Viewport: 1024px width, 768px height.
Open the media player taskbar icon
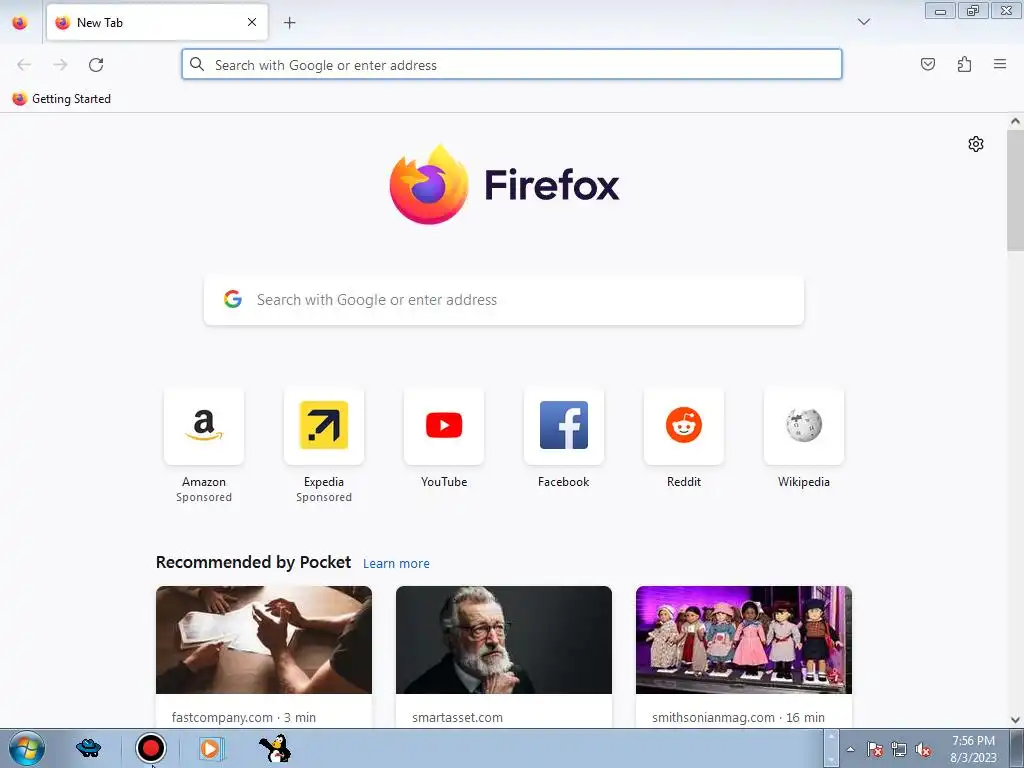pos(212,748)
